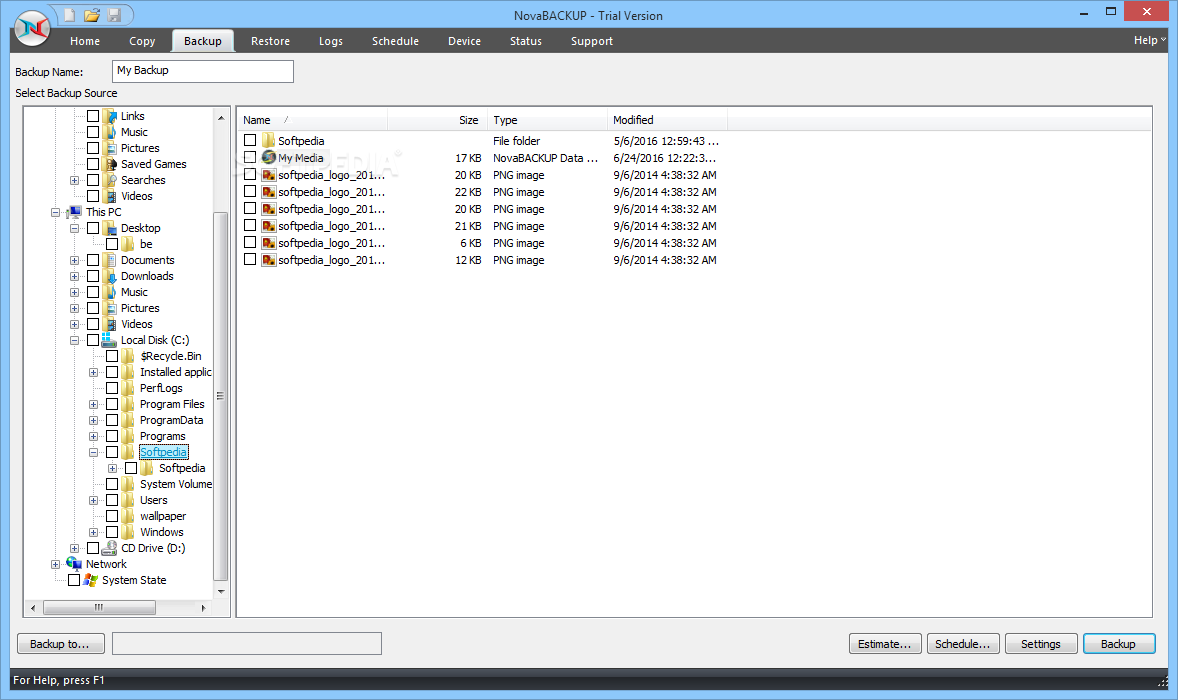The image size is (1178, 700).
Task: Click the Backup Name input field
Action: [203, 71]
